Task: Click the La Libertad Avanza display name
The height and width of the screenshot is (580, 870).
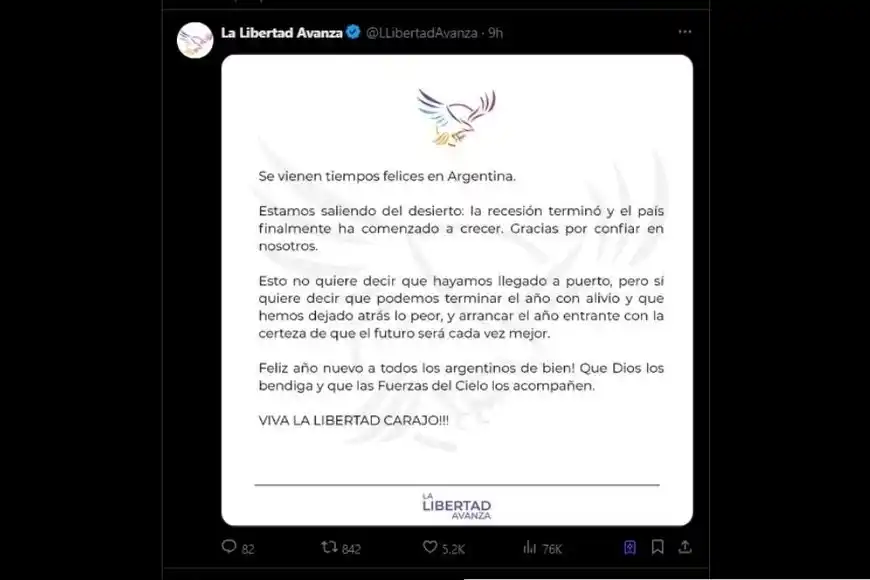Action: 281,33
